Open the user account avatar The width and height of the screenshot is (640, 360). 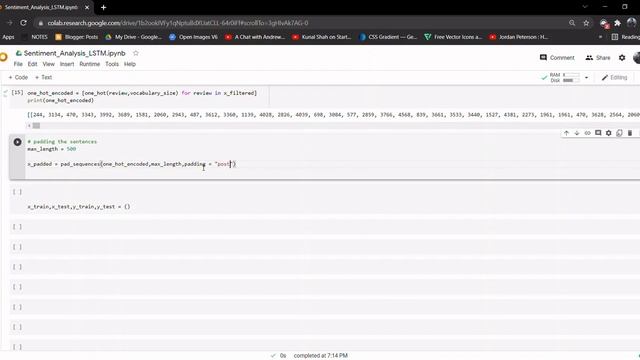click(636, 58)
